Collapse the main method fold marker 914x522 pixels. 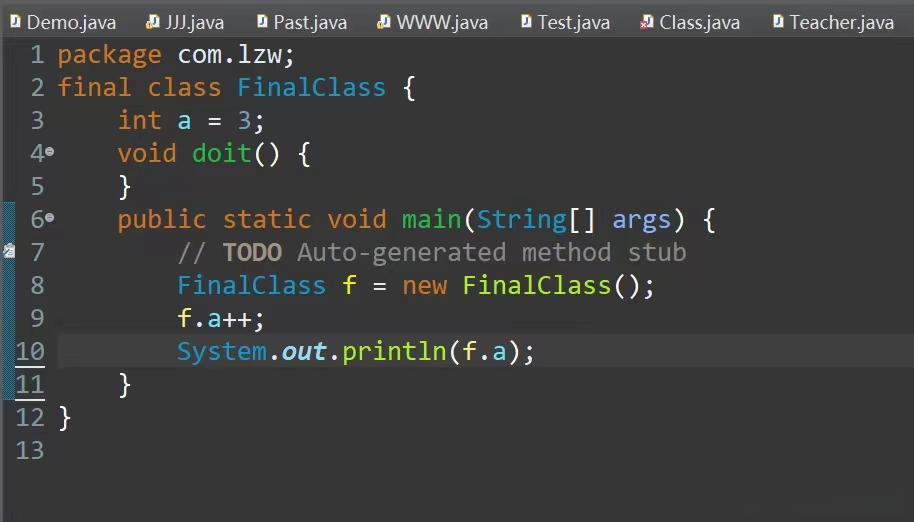[x=50, y=217]
